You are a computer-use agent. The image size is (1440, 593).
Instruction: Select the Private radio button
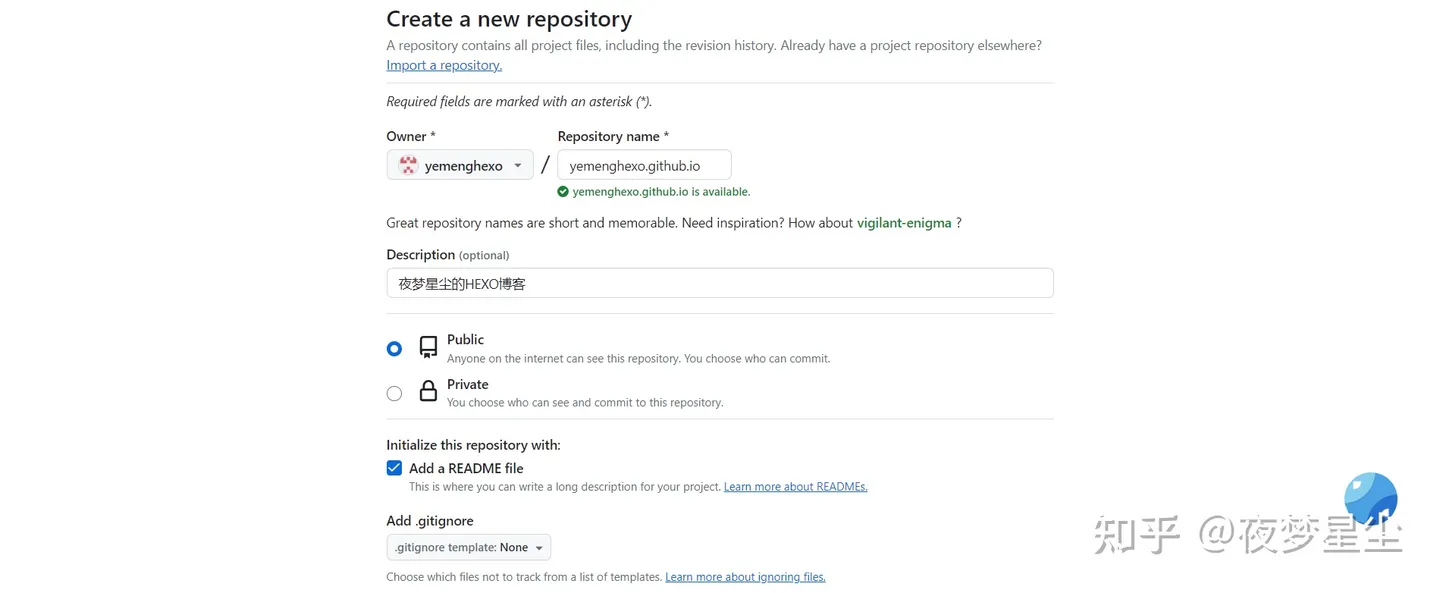coord(394,393)
